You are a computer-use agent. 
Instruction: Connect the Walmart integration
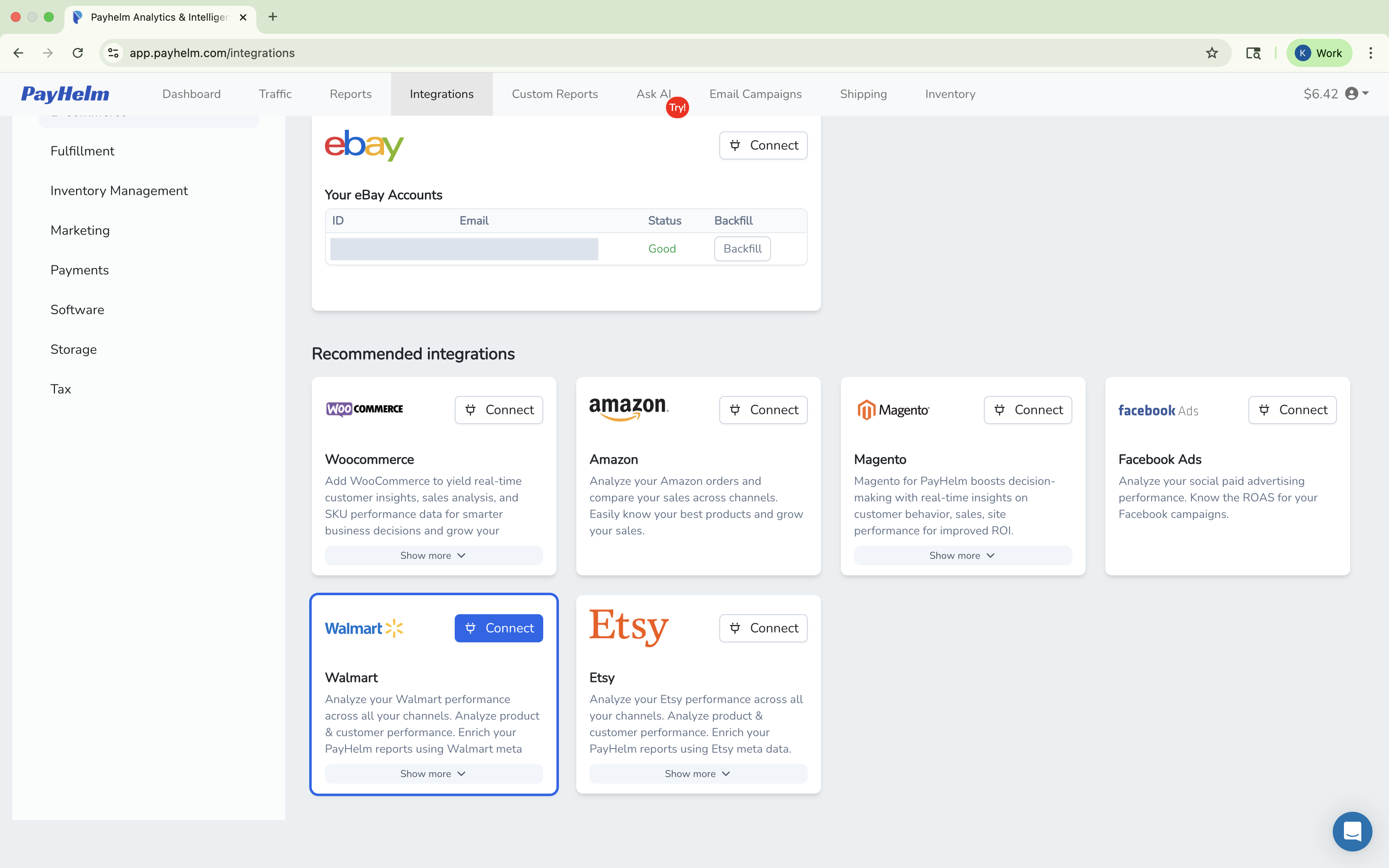pos(498,628)
